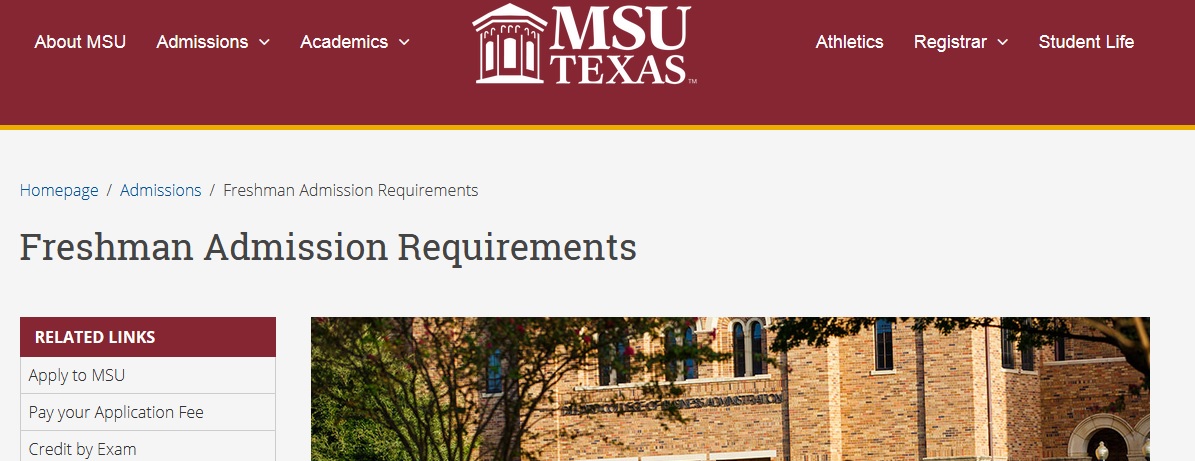Open the Apply to MSU sidebar link

click(x=77, y=376)
